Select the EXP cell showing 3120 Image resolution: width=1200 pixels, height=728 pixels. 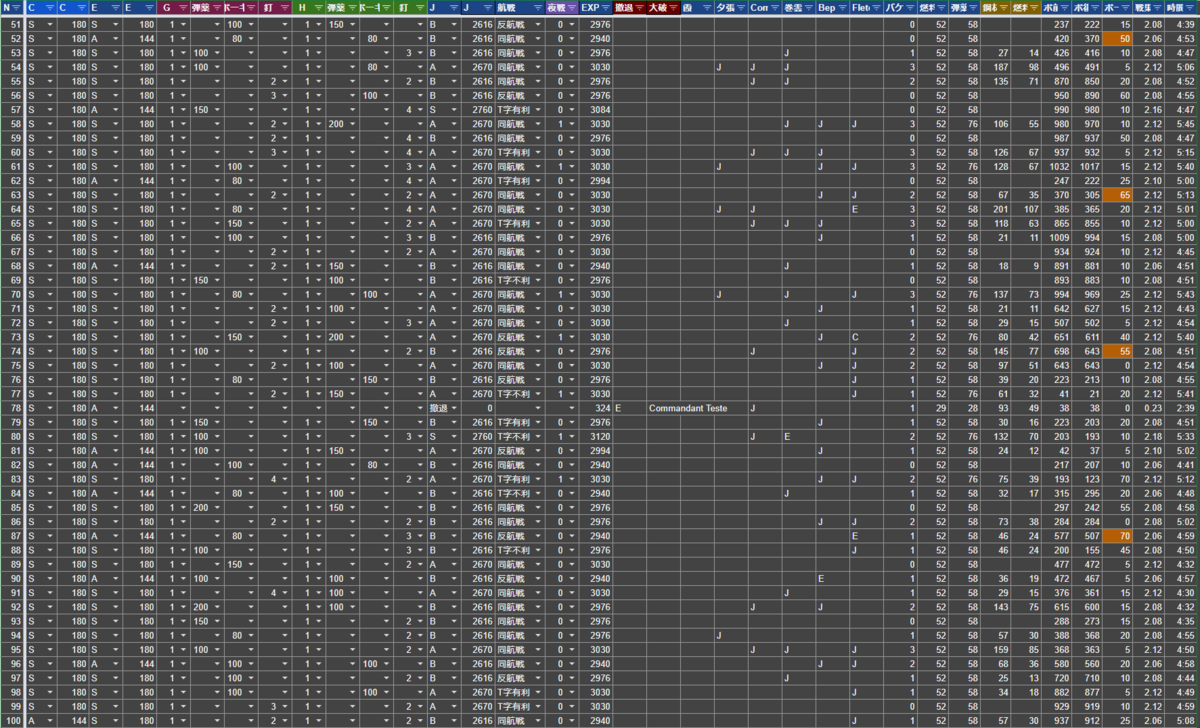coord(597,436)
